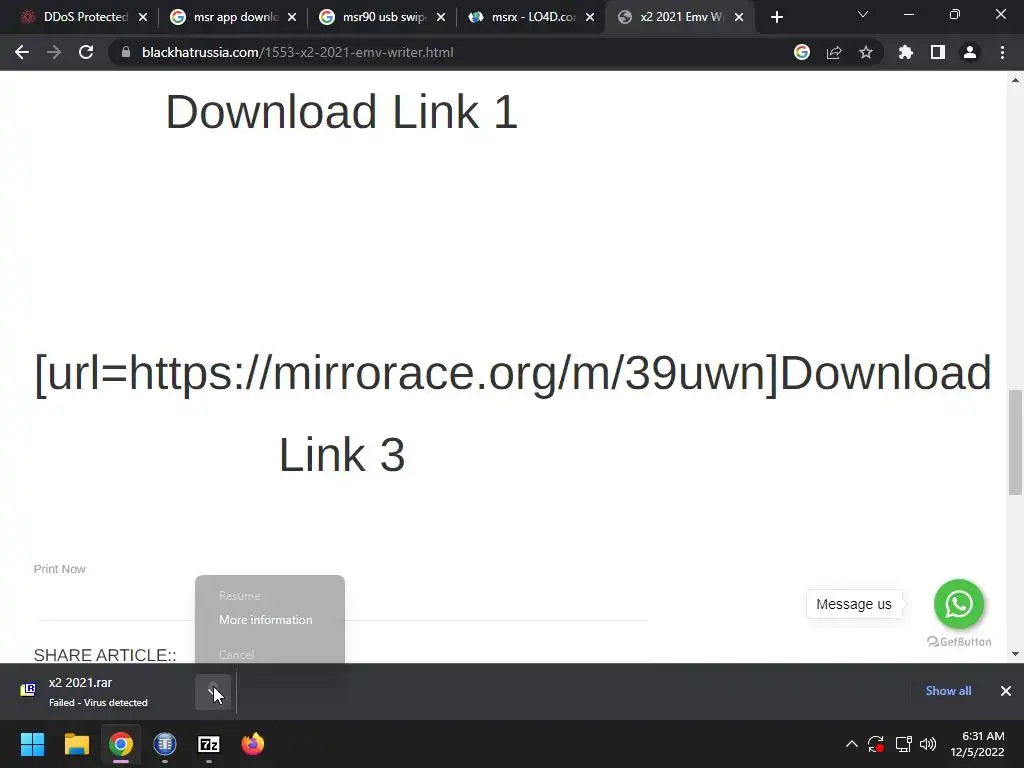Viewport: 1024px width, 768px height.
Task: Click Print Now link
Action: [59, 569]
